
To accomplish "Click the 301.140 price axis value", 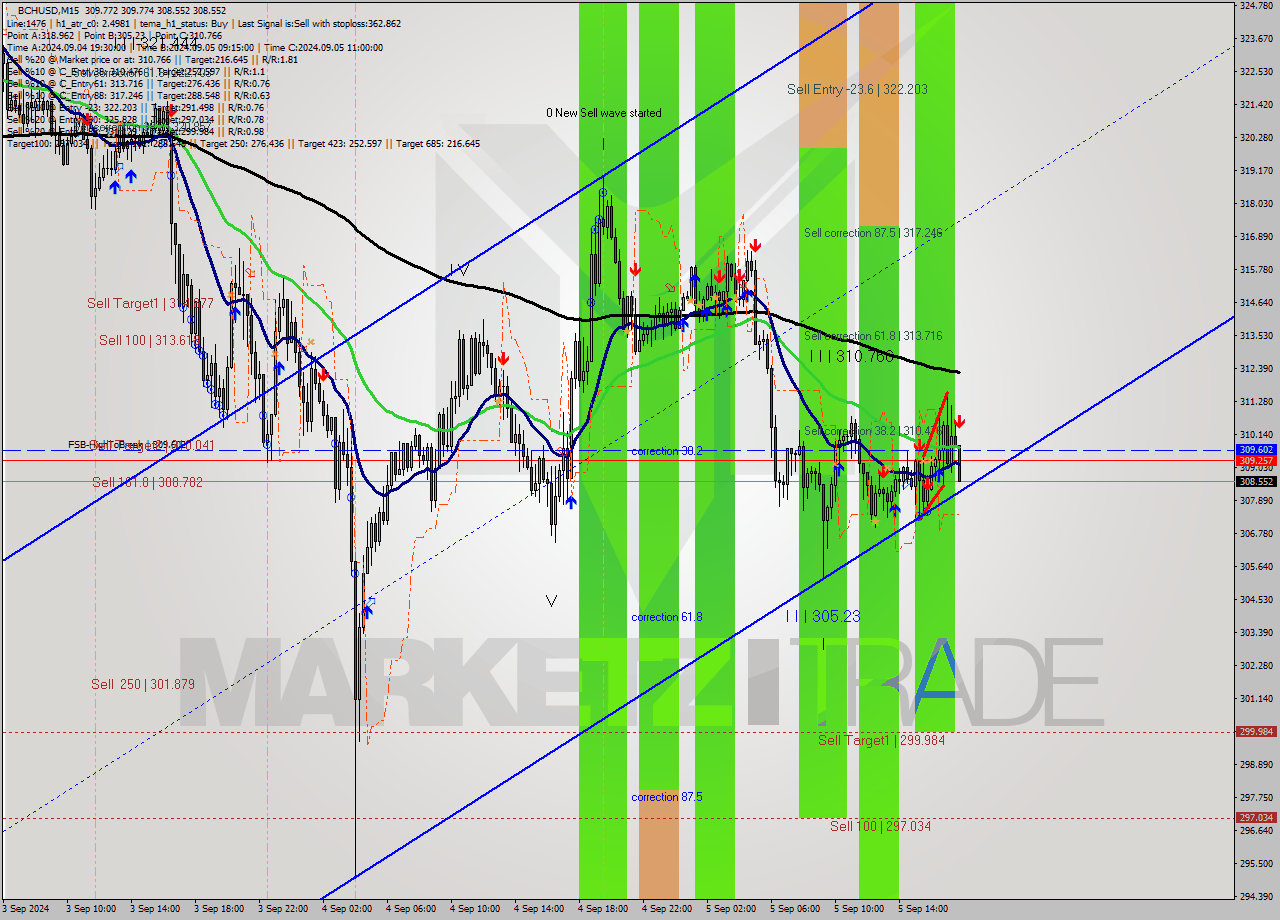I will pyautogui.click(x=1256, y=698).
